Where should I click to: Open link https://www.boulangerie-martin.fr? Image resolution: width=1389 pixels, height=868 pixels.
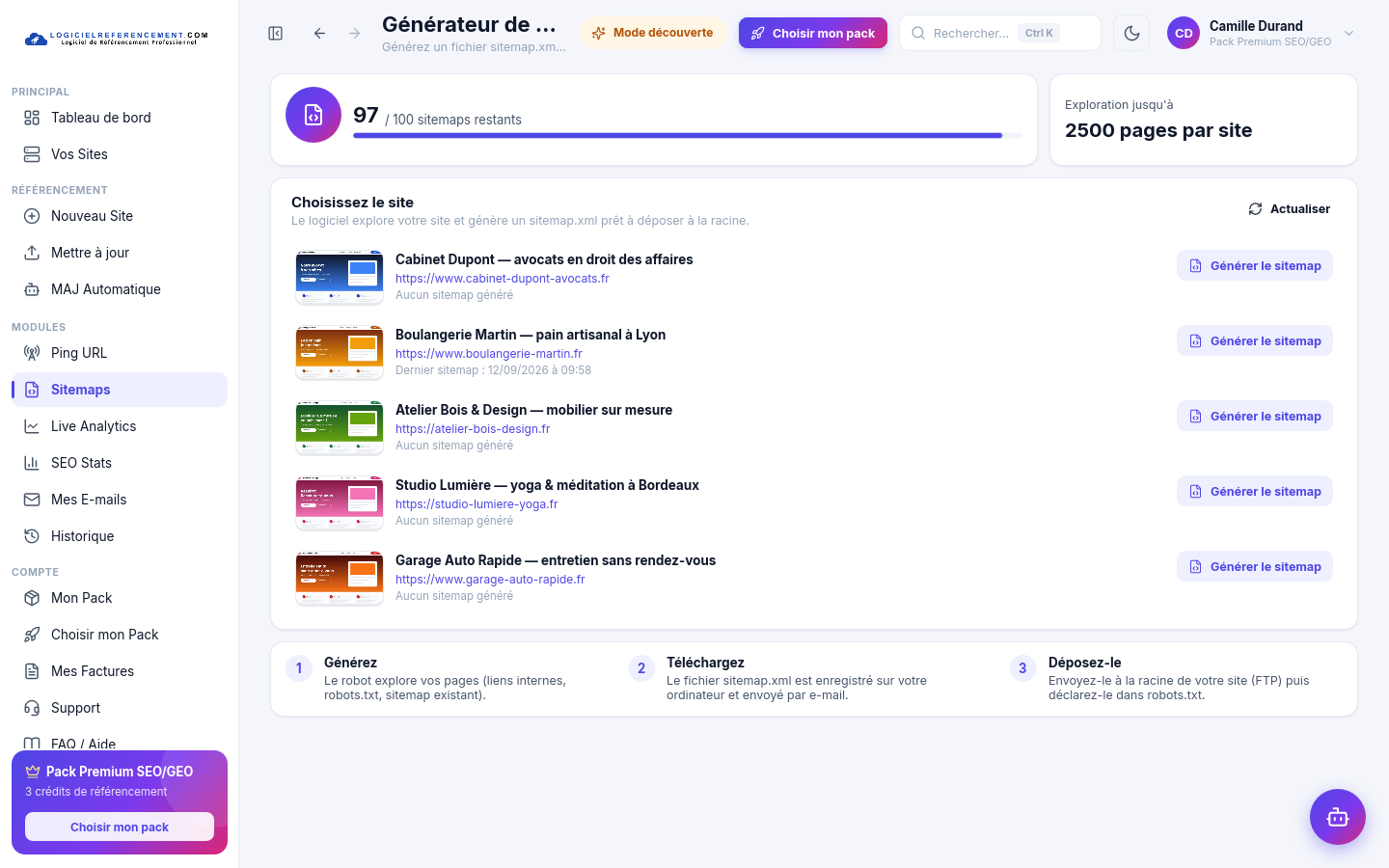(x=489, y=354)
